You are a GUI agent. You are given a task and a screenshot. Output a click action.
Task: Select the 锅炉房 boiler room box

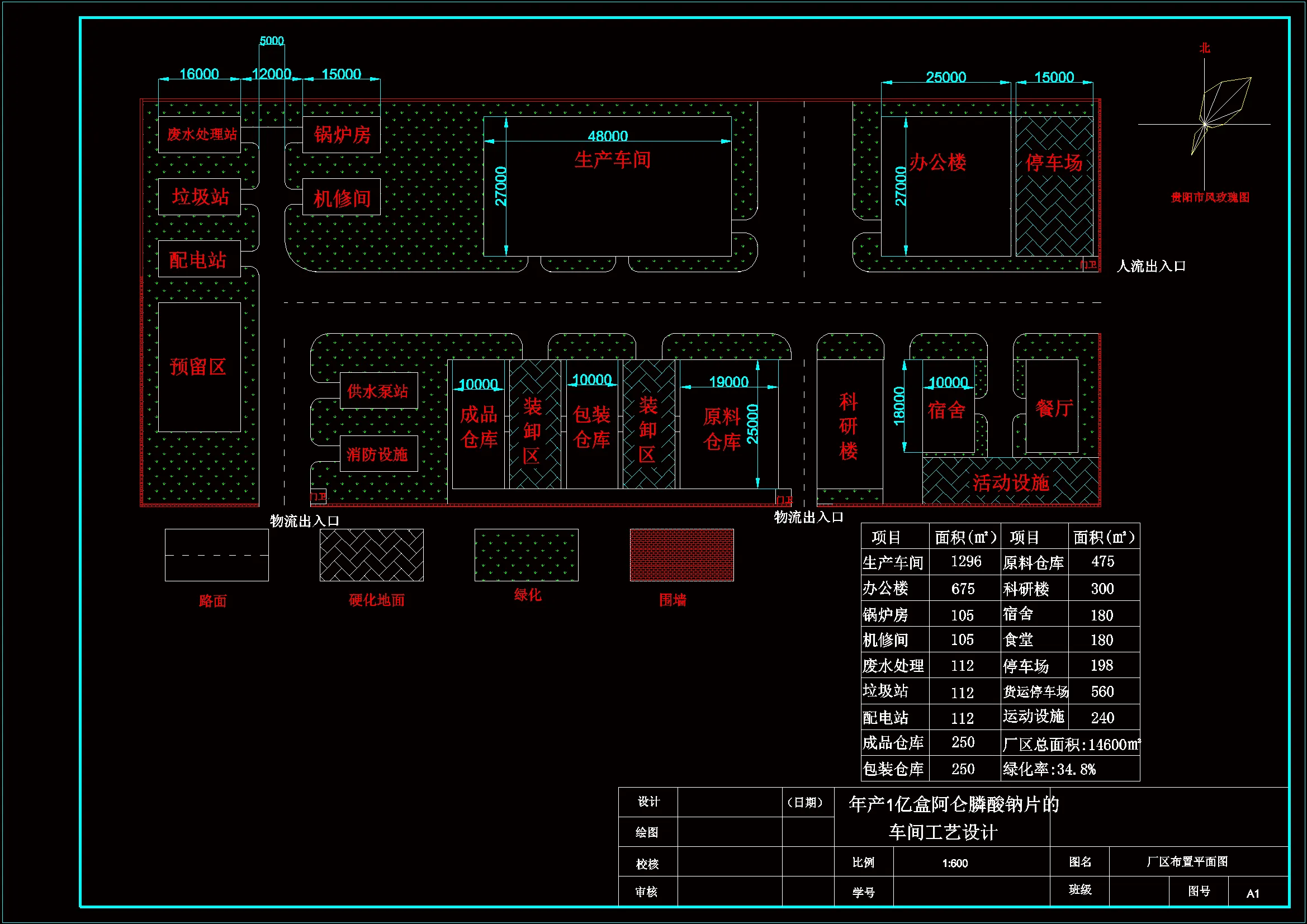pos(342,135)
